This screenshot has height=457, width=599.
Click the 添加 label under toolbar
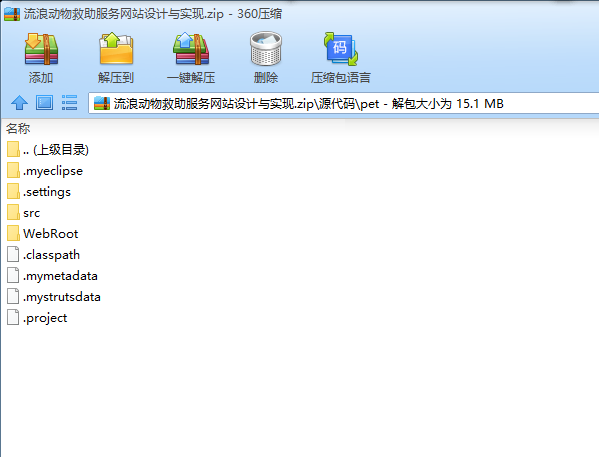(41, 78)
